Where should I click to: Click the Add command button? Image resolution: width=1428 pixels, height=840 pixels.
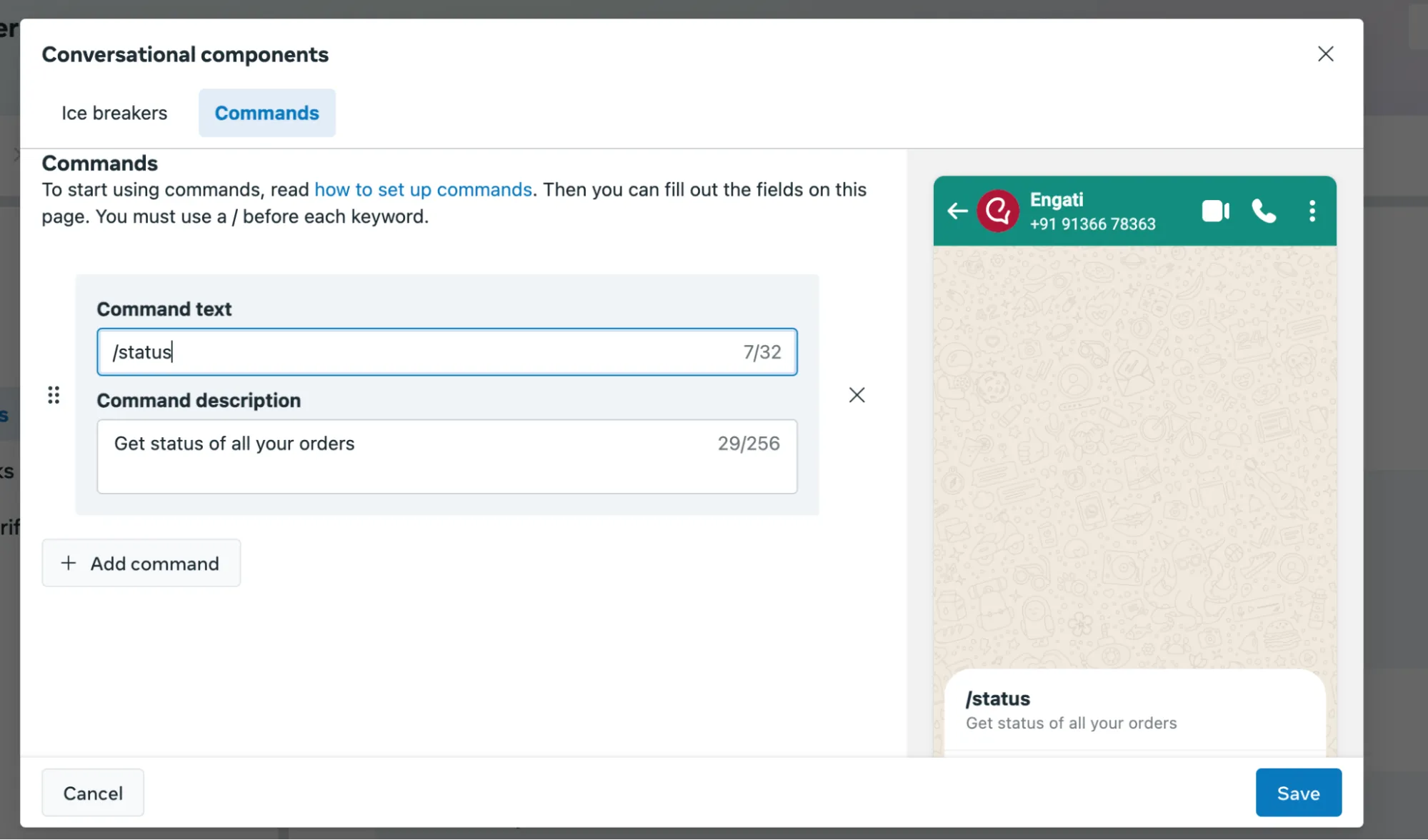(x=141, y=562)
